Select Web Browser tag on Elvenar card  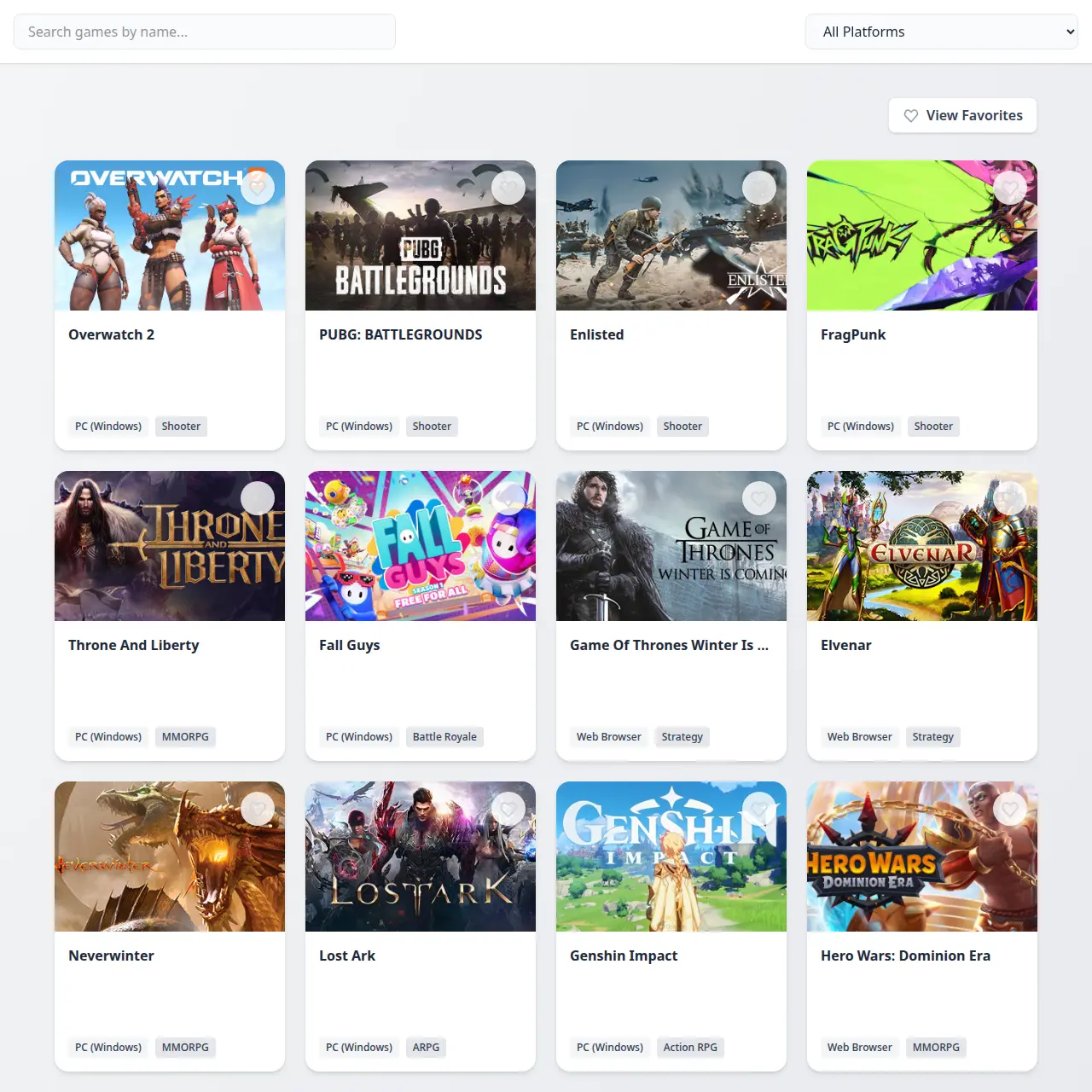click(859, 737)
